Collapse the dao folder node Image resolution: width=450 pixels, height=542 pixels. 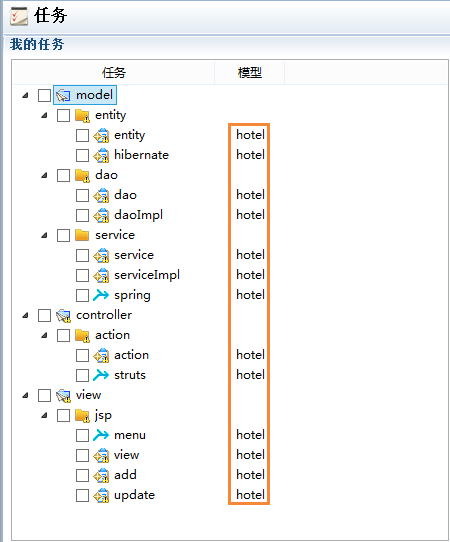coord(44,175)
